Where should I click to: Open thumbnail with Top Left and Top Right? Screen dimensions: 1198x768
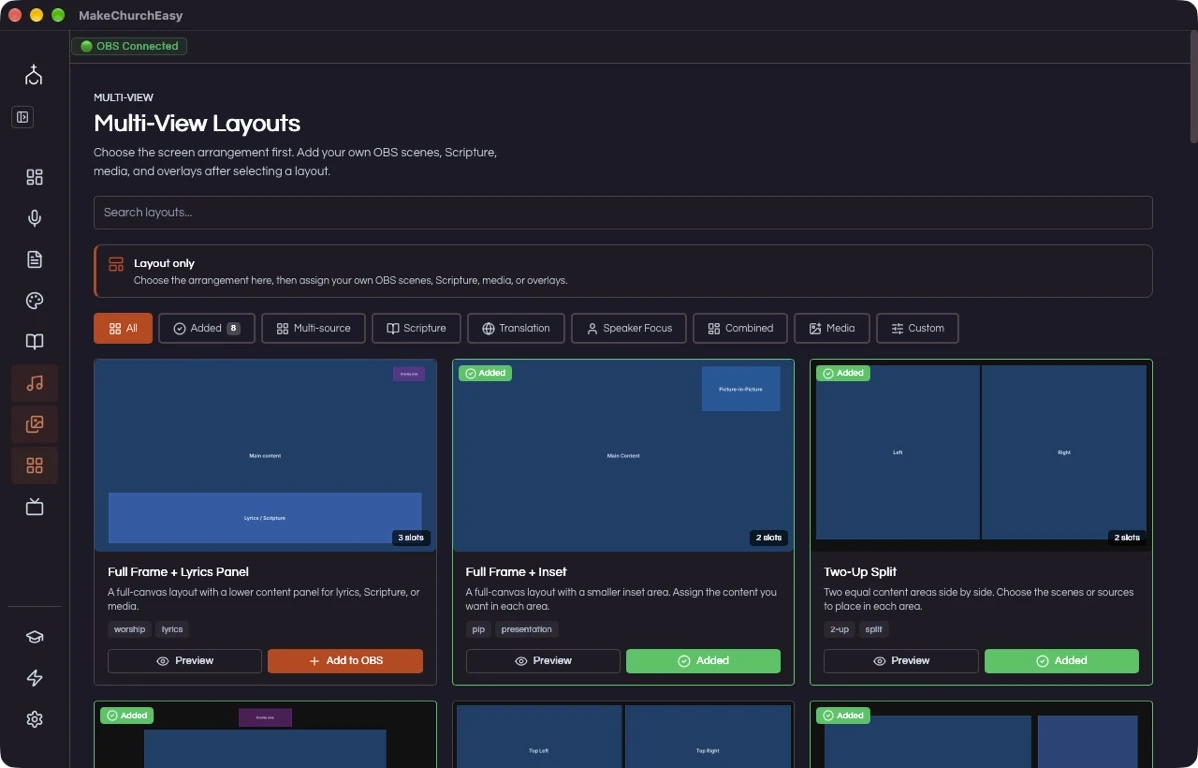623,735
